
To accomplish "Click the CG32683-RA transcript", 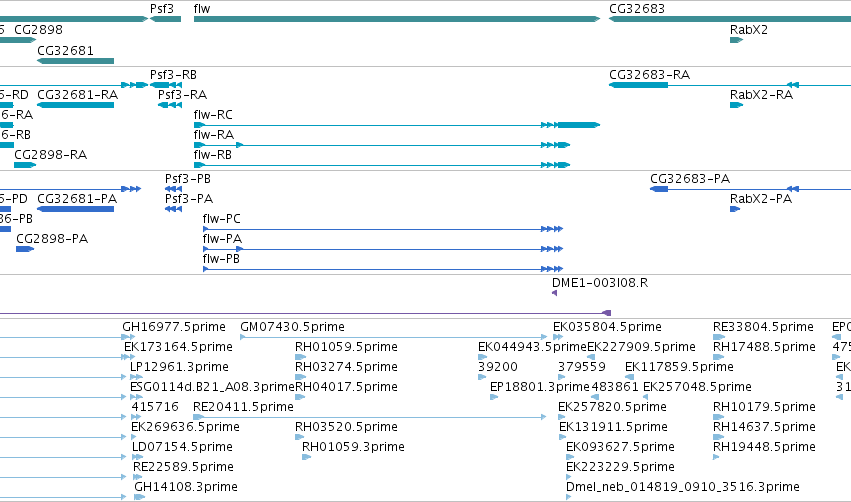I will (730, 85).
